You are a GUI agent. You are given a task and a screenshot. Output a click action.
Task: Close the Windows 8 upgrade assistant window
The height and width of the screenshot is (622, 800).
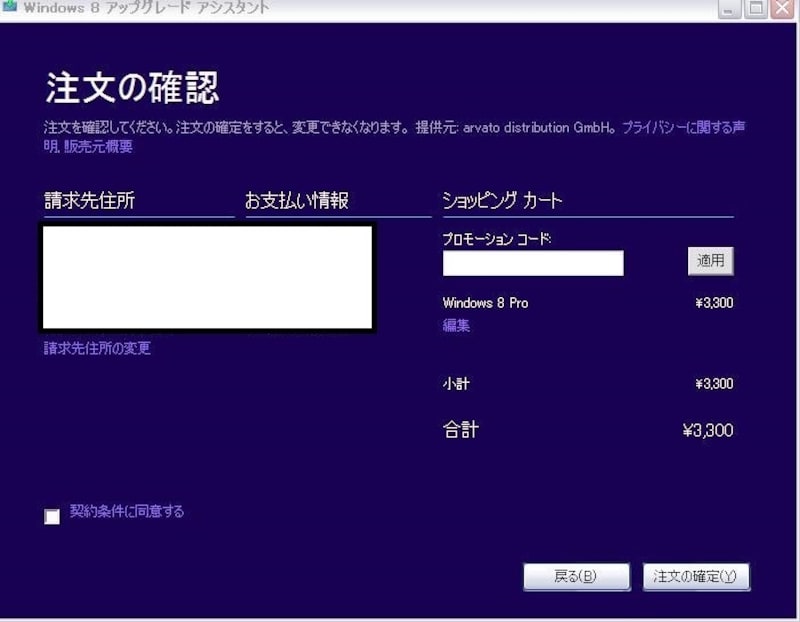783,9
